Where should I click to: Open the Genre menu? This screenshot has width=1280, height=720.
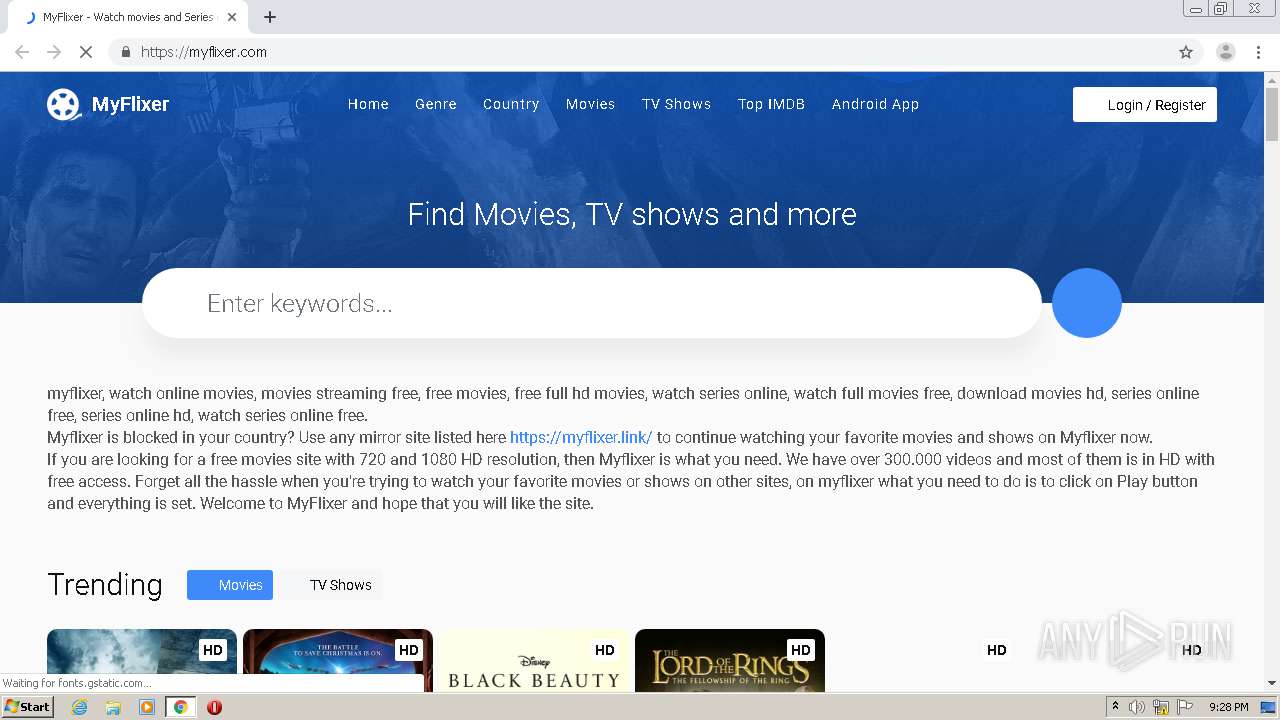click(x=436, y=104)
